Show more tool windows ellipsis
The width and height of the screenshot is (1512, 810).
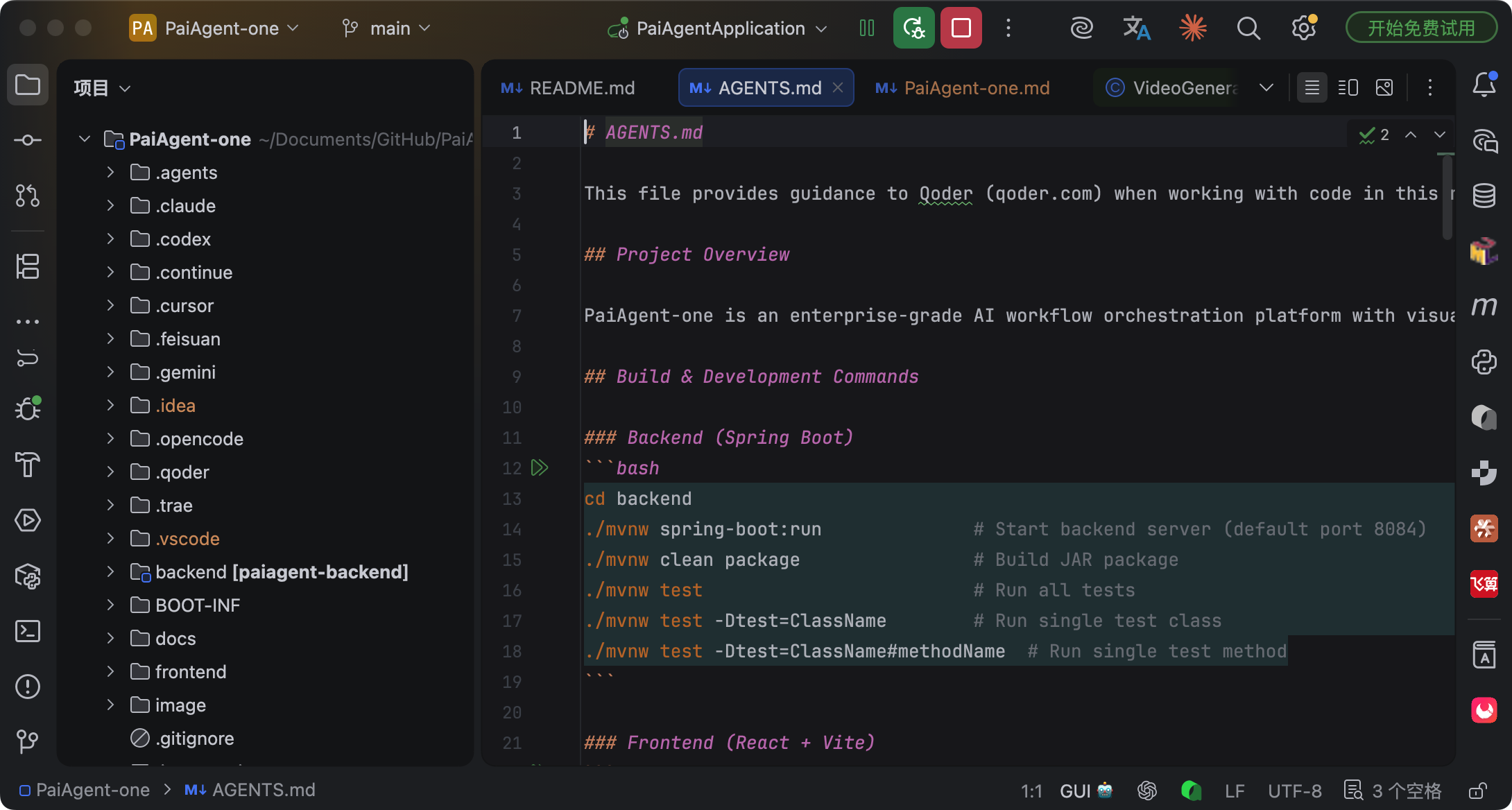(x=28, y=321)
